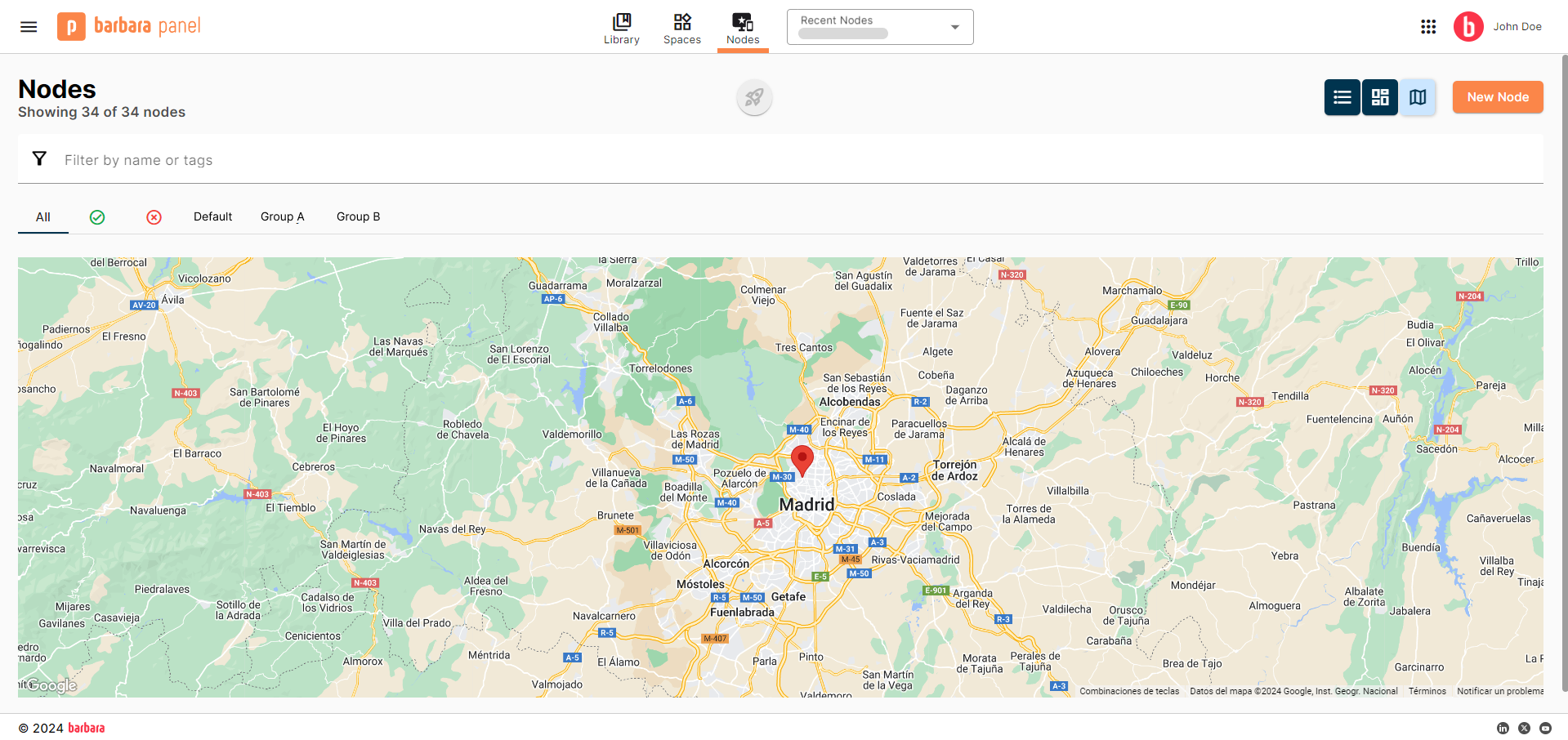The width and height of the screenshot is (1568, 740).
Task: Open the LinkedIn footer icon
Action: click(x=1503, y=728)
